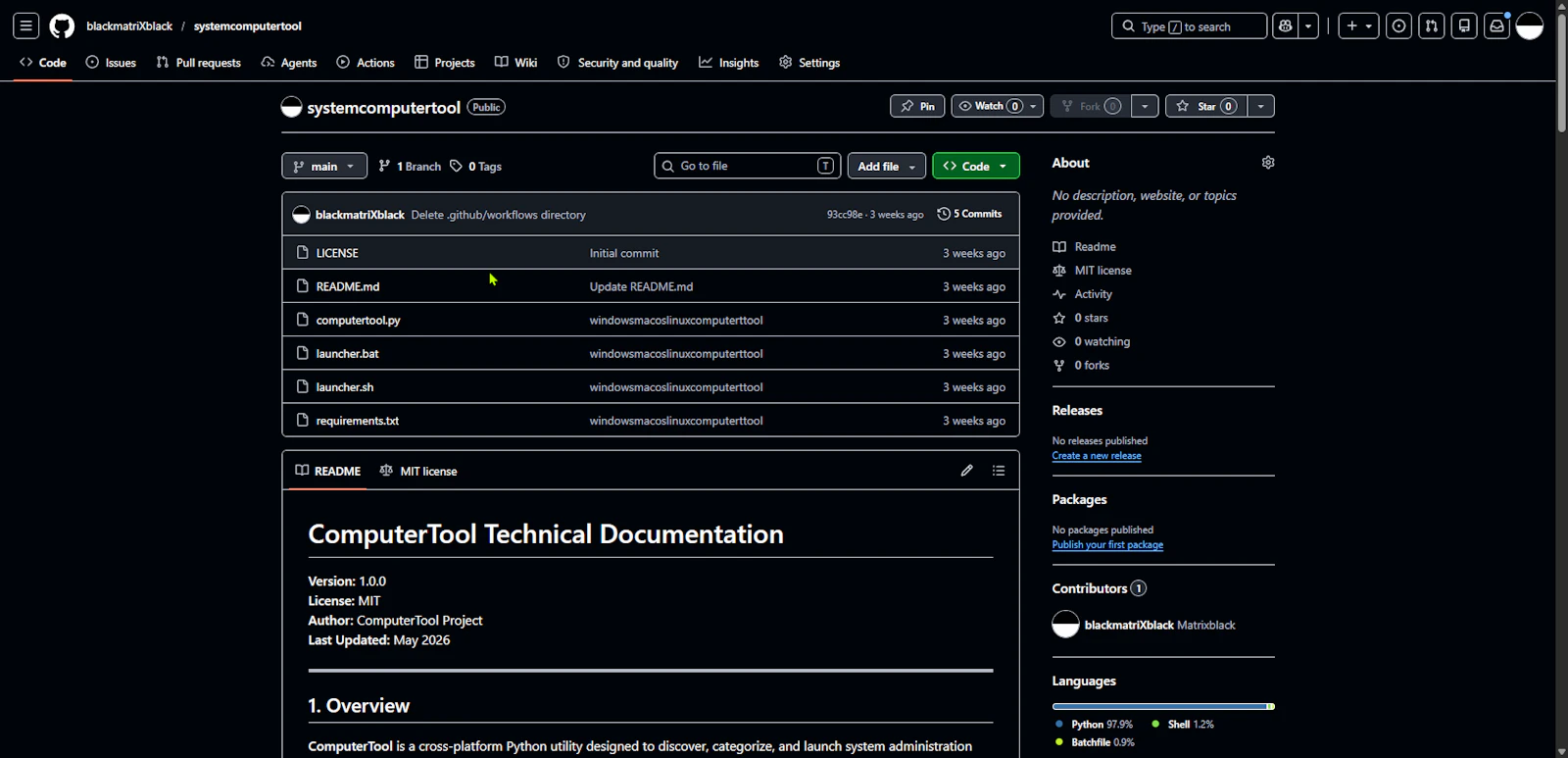Switch to the Code tab

tap(43, 63)
